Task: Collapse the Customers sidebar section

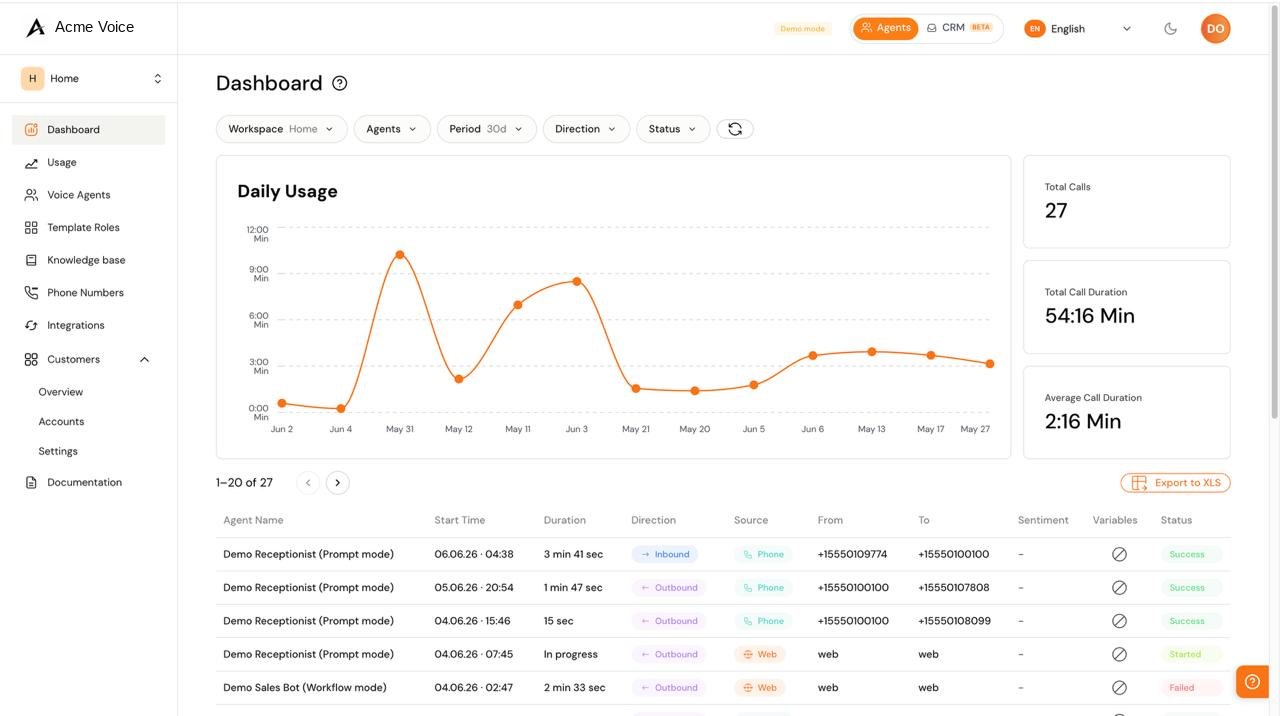Action: click(x=144, y=360)
